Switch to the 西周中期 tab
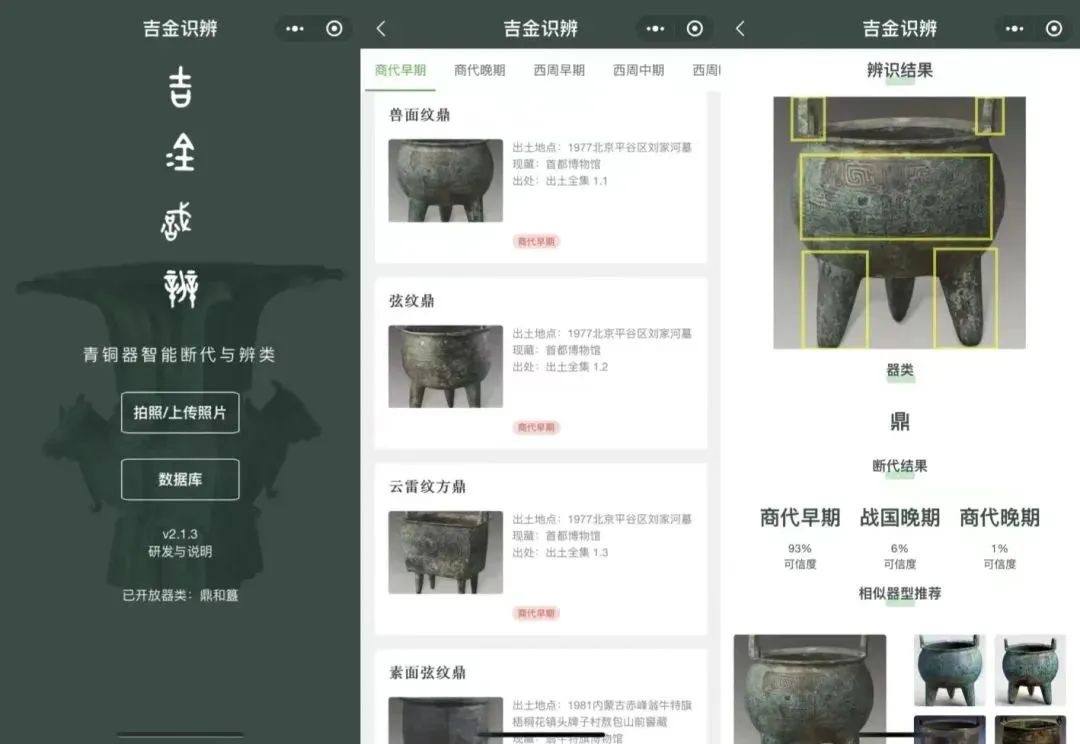The width and height of the screenshot is (1080, 744). (639, 70)
